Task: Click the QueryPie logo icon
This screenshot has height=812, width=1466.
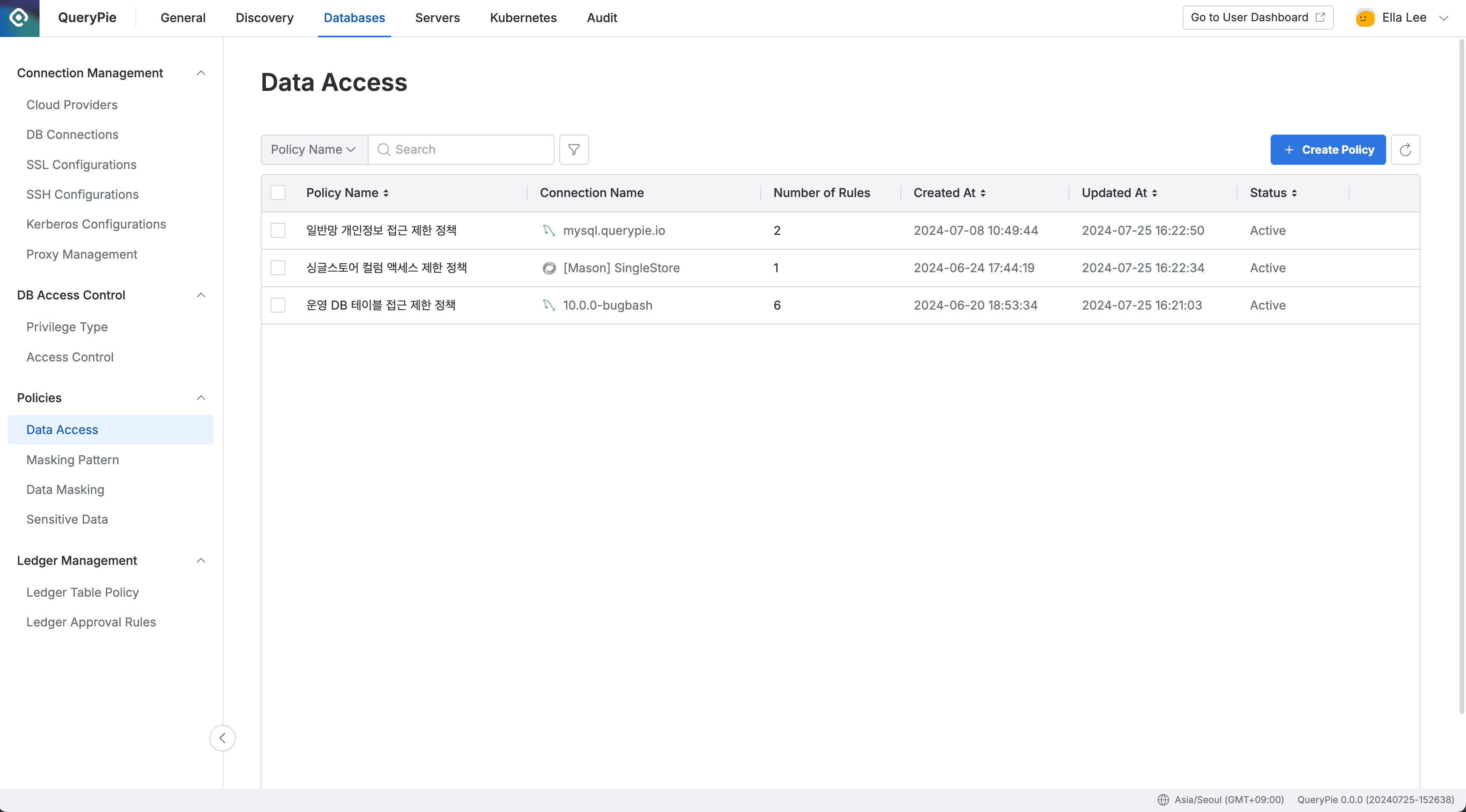Action: [x=19, y=18]
